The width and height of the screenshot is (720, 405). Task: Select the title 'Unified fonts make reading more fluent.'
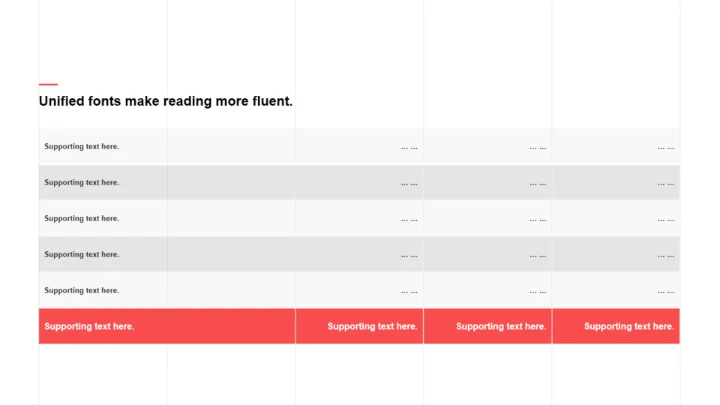tap(165, 101)
